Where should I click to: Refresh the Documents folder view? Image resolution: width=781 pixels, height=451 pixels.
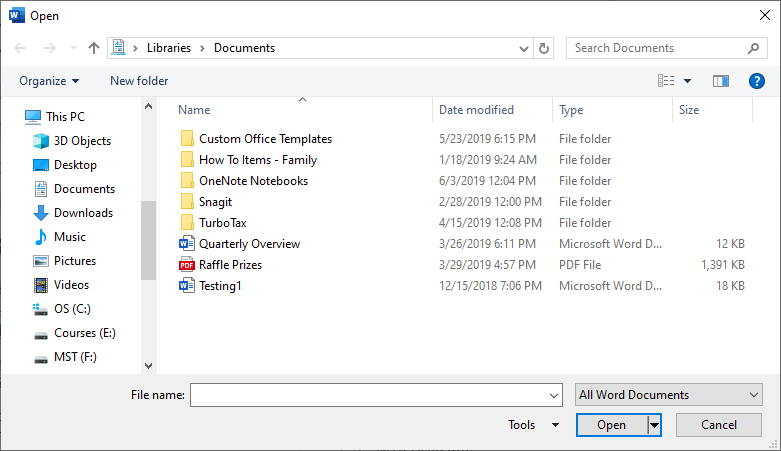544,48
